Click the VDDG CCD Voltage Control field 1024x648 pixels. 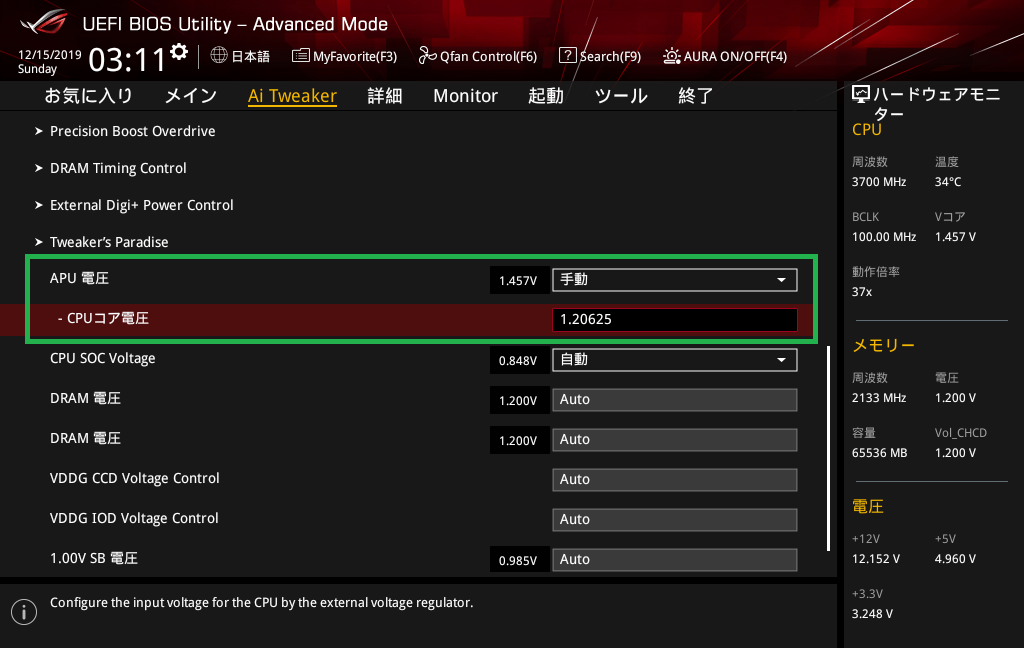(x=675, y=479)
